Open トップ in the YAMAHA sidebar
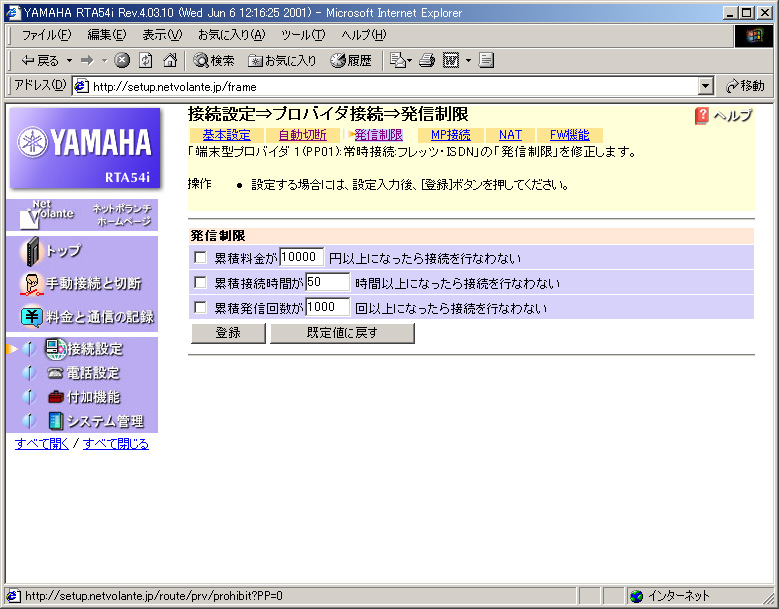Image resolution: width=779 pixels, height=609 pixels. click(x=62, y=251)
